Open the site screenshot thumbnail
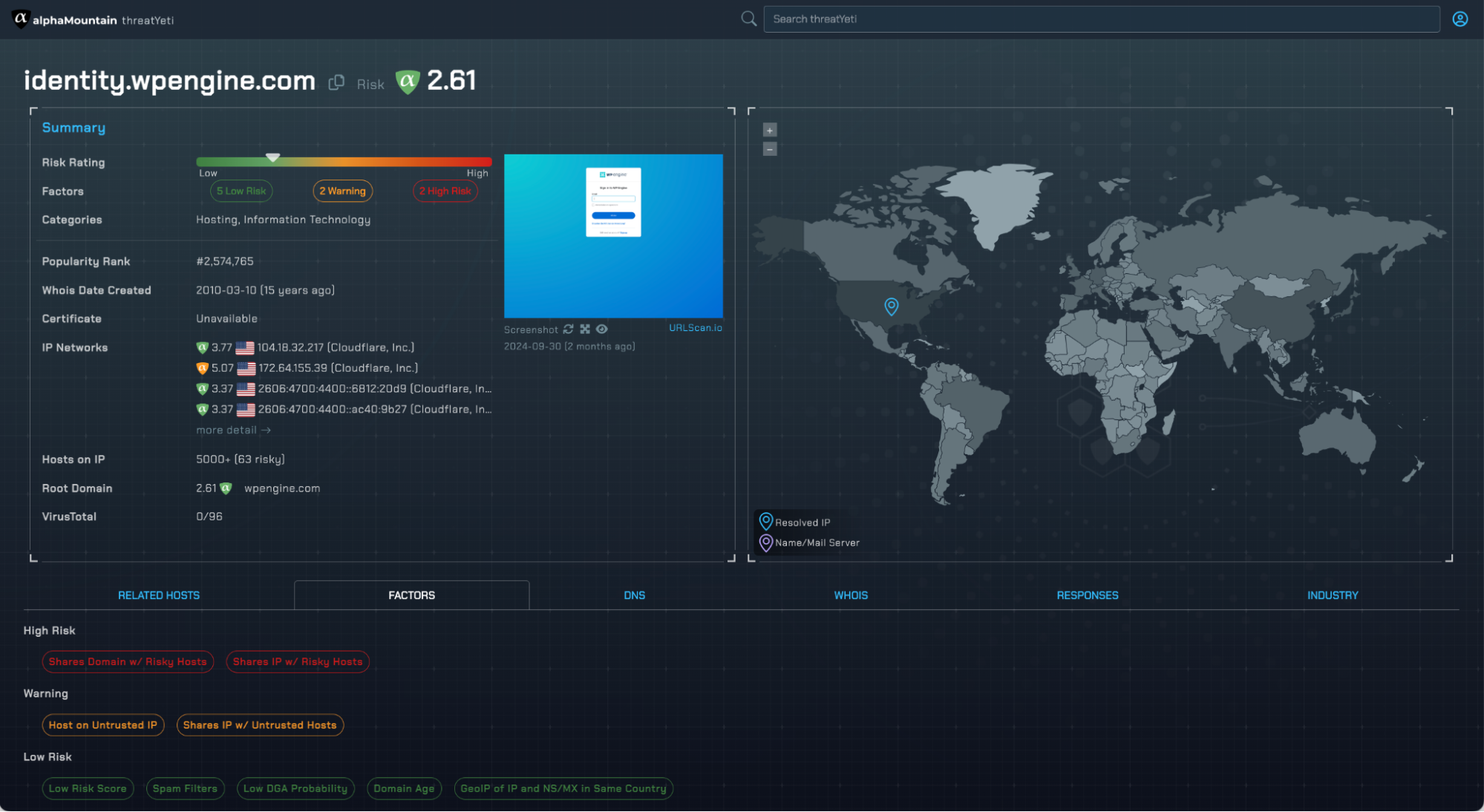 613,236
